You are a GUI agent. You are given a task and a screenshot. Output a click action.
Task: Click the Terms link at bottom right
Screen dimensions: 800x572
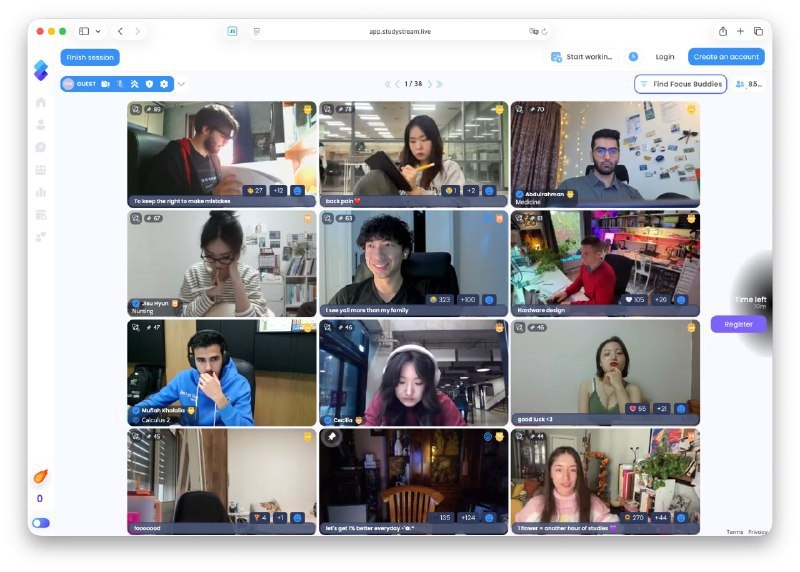[735, 532]
